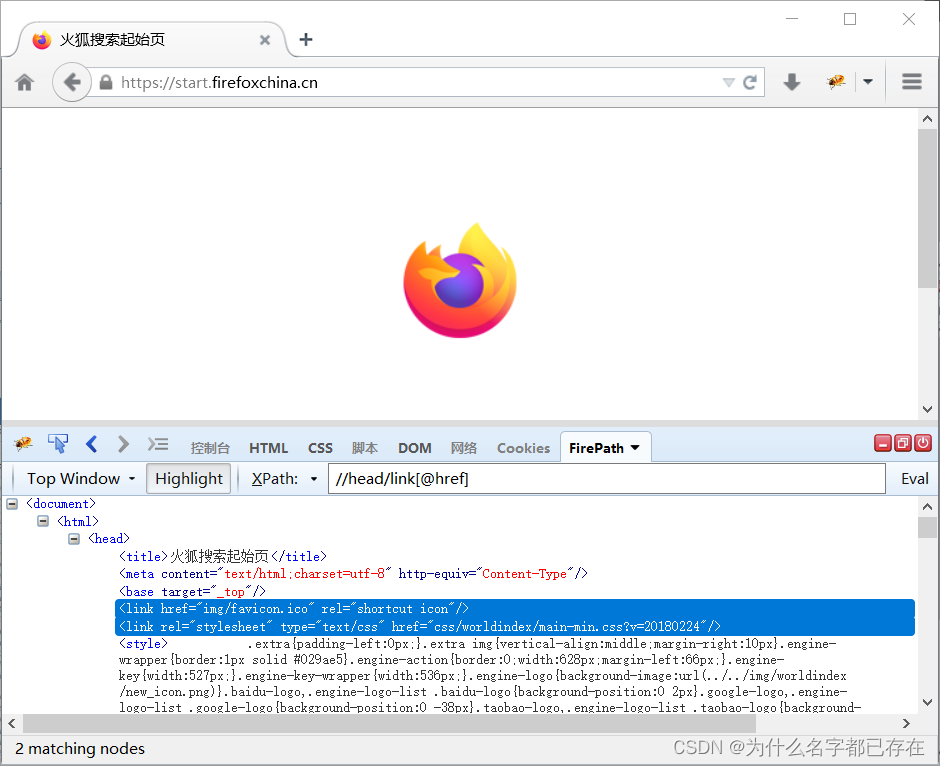Collapse the head tree node
This screenshot has height=766, width=940.
pyautogui.click(x=74, y=539)
